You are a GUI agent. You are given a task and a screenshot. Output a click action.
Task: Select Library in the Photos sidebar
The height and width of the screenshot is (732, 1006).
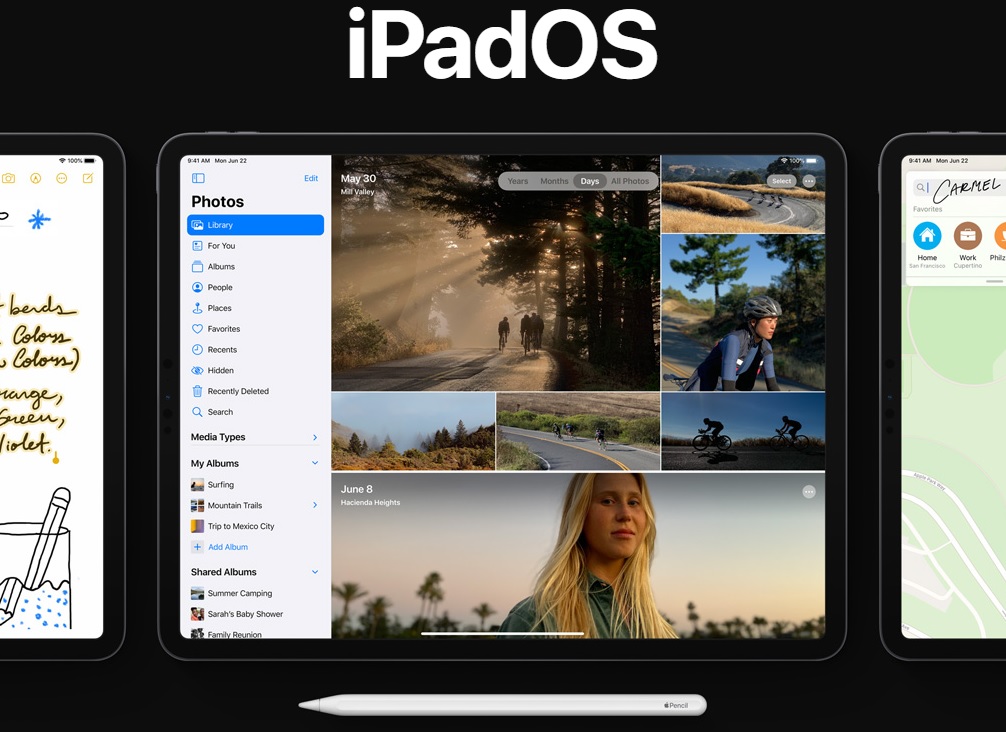point(255,225)
